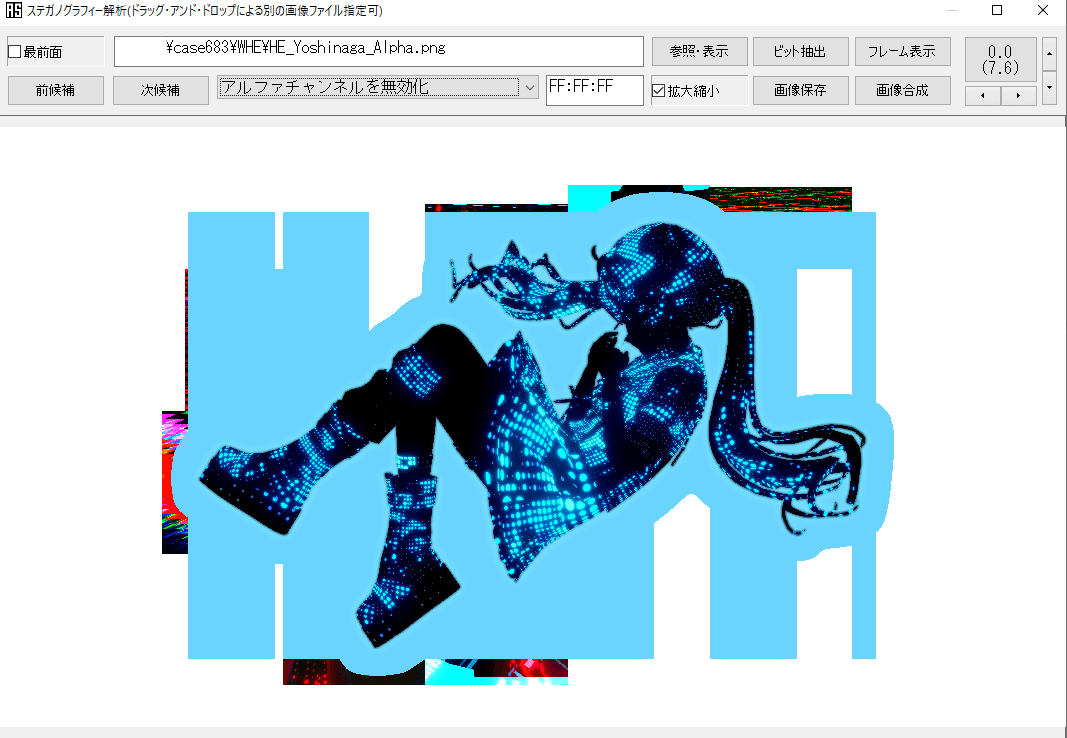
Task: Click the ビット抽出 bit extraction button
Action: pyautogui.click(x=800, y=51)
